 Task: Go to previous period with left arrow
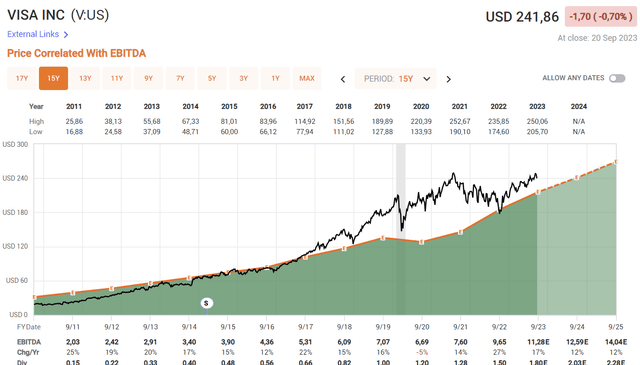point(343,79)
